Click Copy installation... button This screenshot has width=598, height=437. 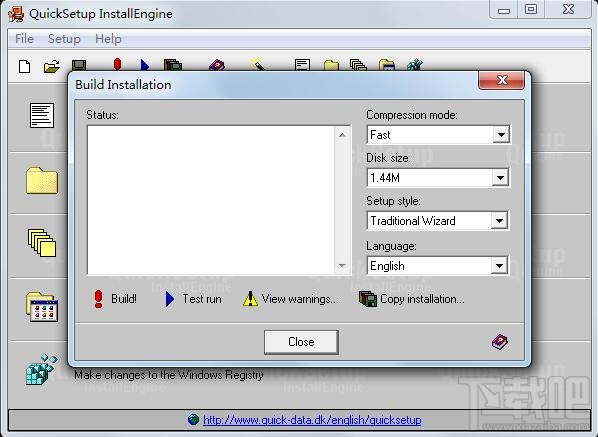[412, 299]
